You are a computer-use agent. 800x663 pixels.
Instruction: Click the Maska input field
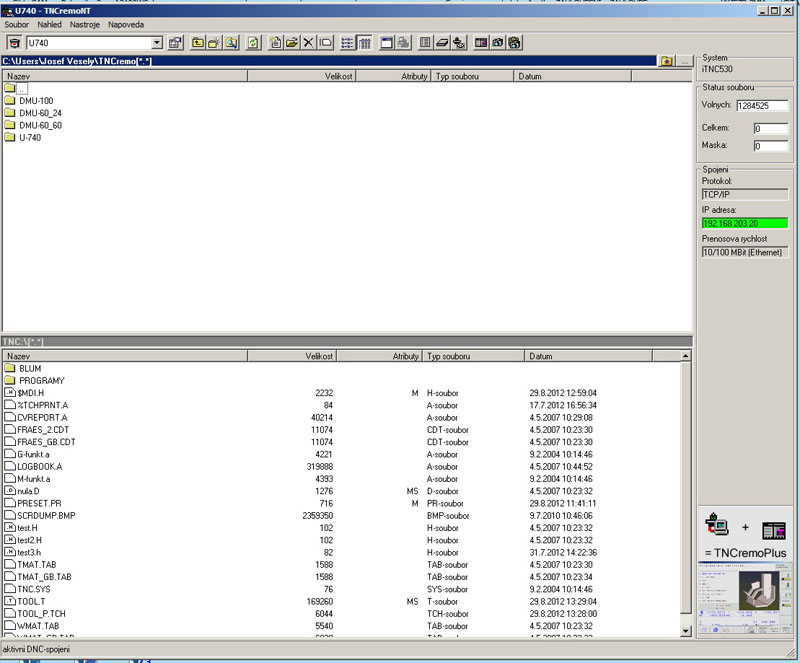pos(771,146)
